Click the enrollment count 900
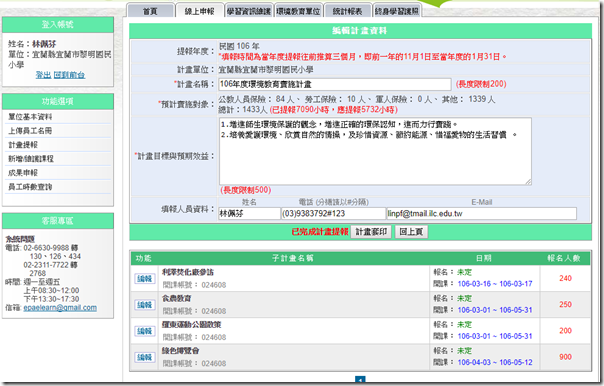Image resolution: width=604 pixels, height=386 pixels. (x=565, y=357)
